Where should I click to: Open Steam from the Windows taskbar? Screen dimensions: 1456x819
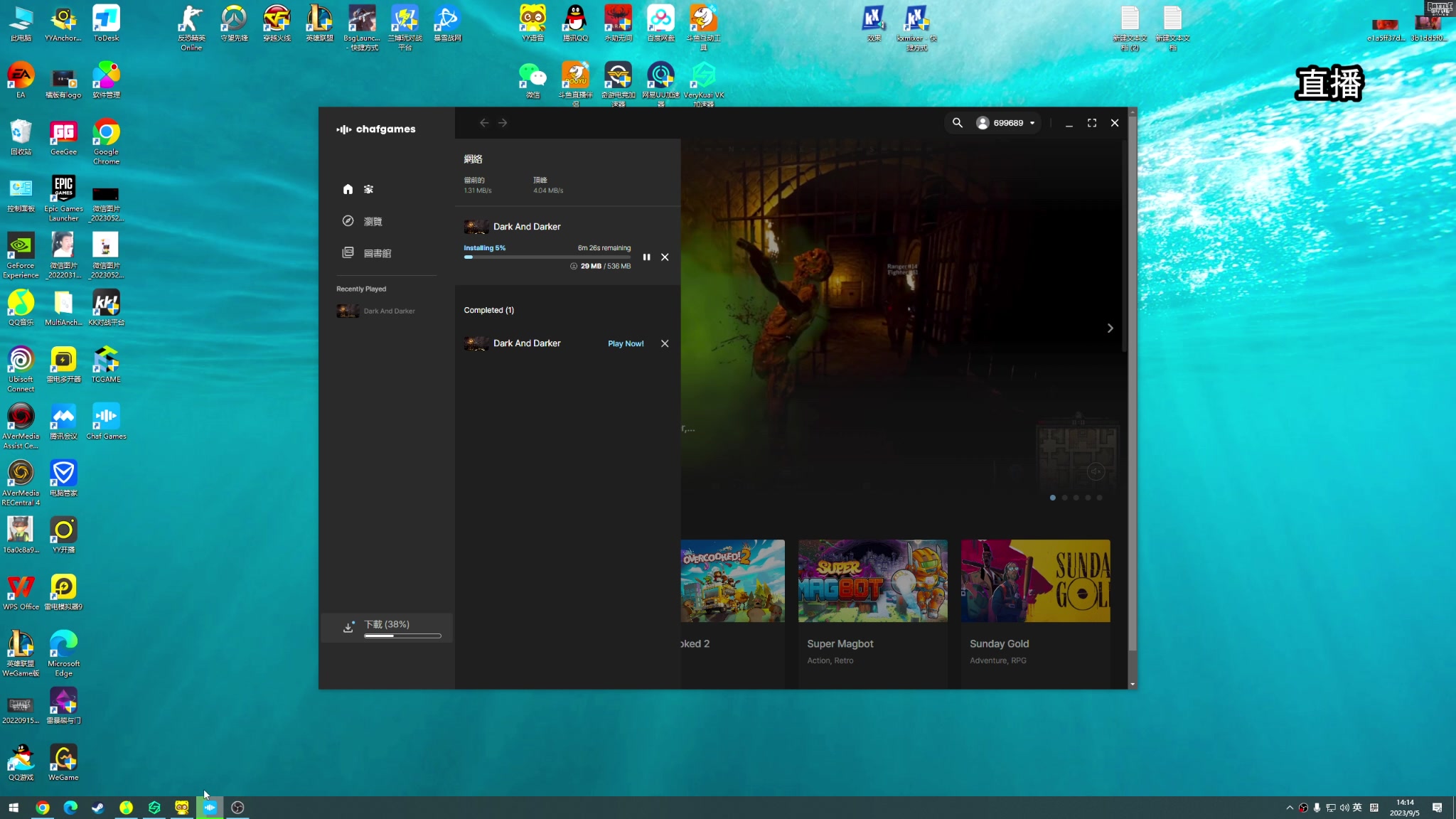tap(98, 808)
